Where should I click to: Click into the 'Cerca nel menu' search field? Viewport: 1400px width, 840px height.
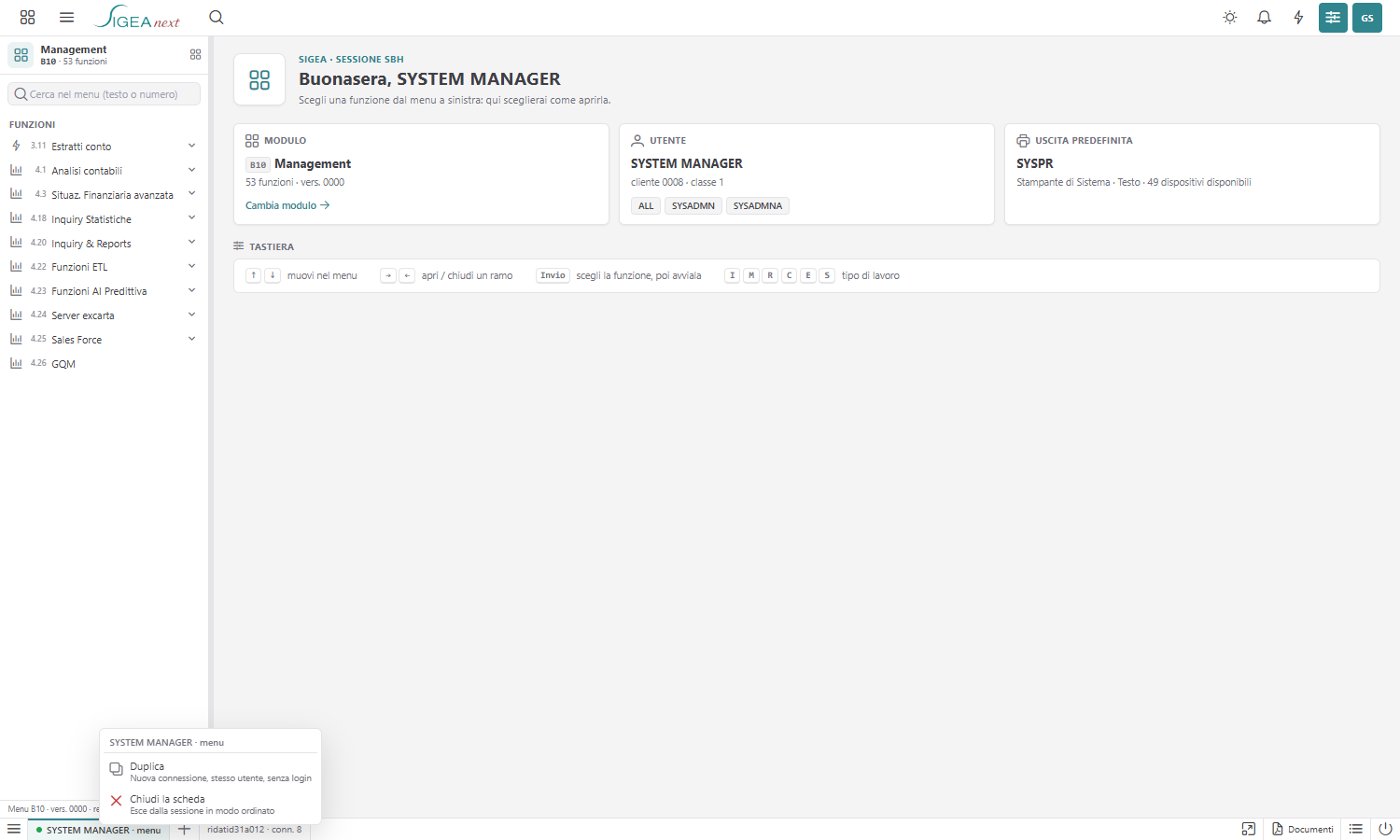pos(105,94)
